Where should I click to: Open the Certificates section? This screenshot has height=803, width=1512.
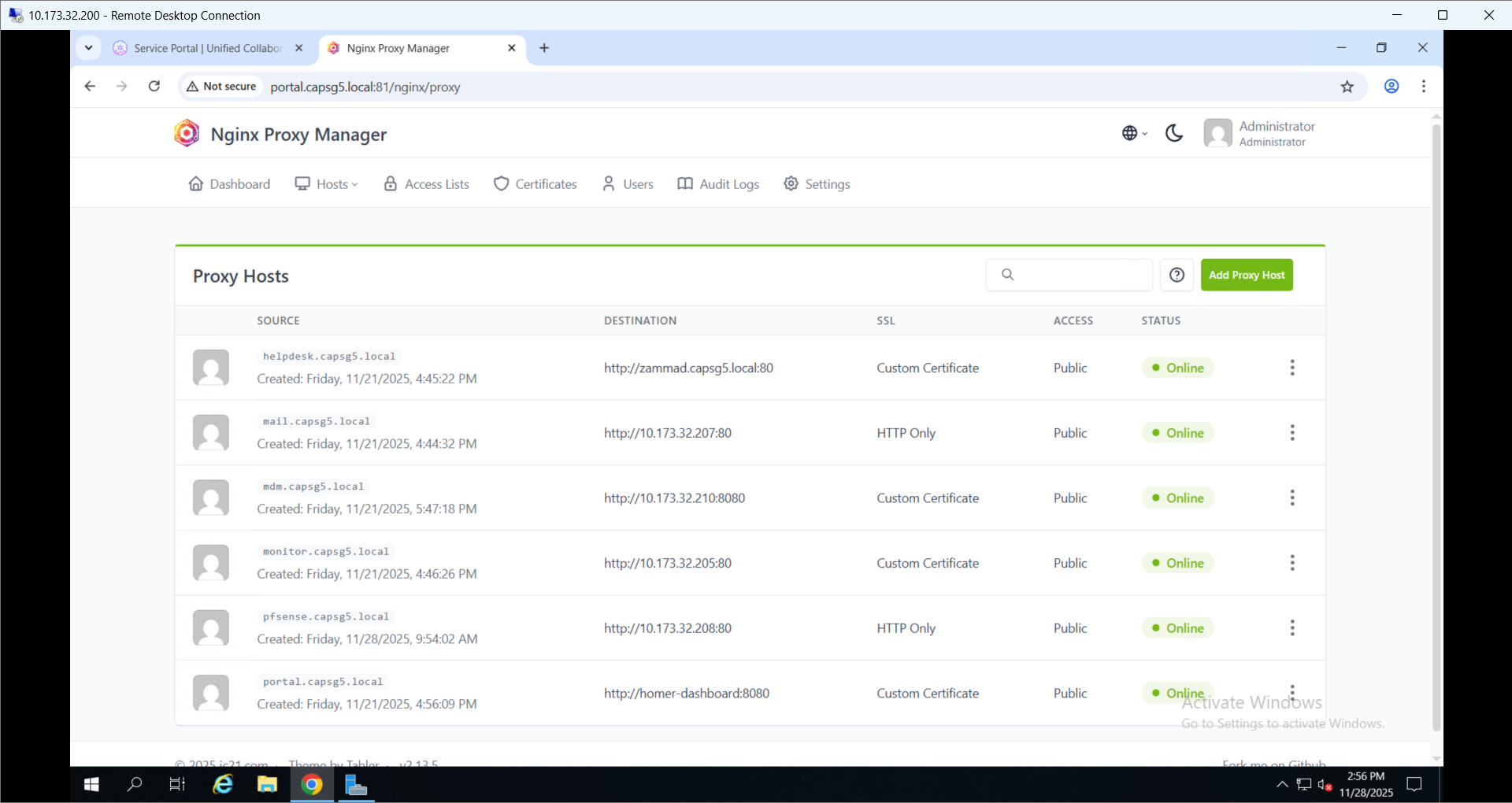[535, 184]
